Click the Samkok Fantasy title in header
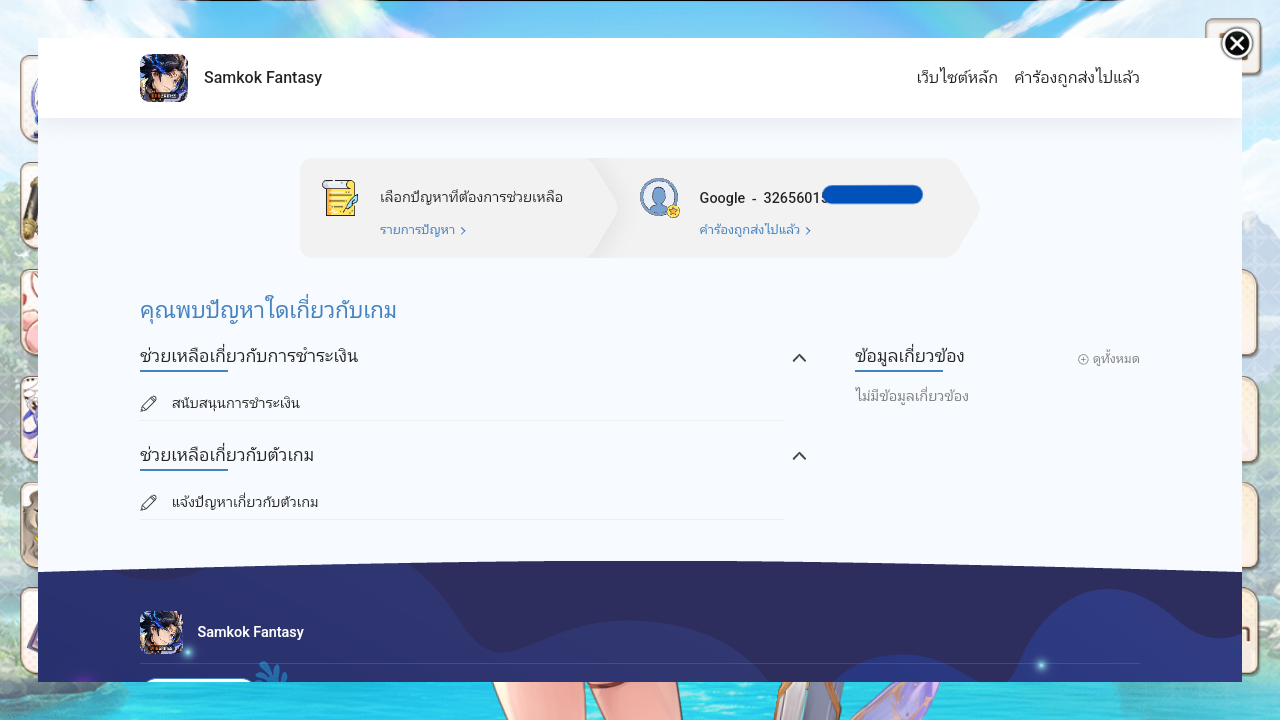1280x720 pixels. click(x=263, y=78)
